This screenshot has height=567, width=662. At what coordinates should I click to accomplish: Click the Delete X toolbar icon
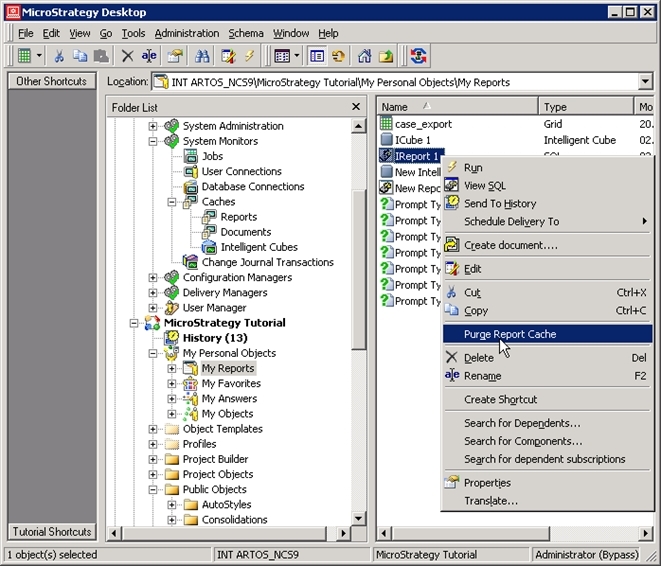pyautogui.click(x=127, y=55)
